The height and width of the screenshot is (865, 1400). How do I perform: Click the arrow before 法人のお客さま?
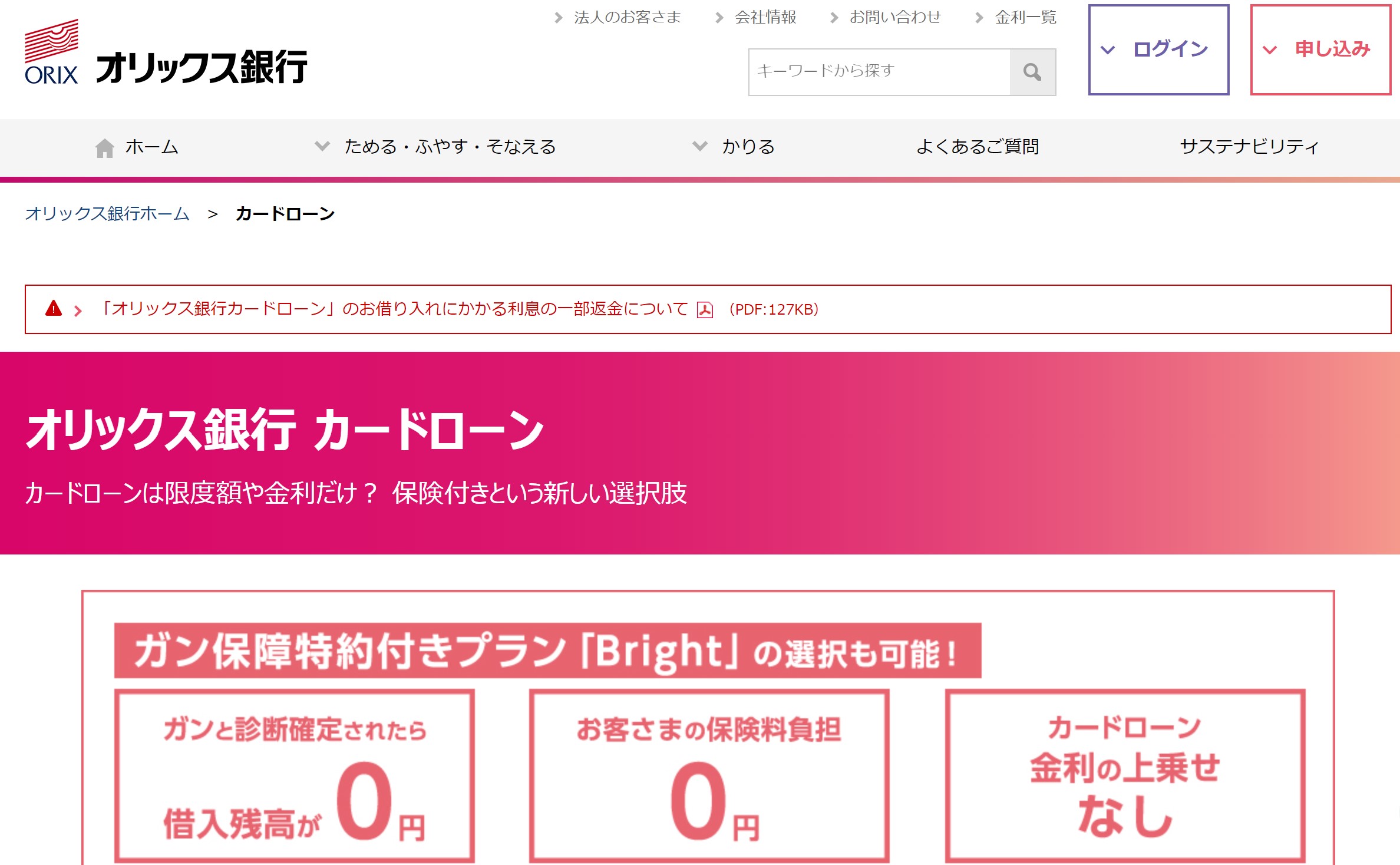click(559, 18)
